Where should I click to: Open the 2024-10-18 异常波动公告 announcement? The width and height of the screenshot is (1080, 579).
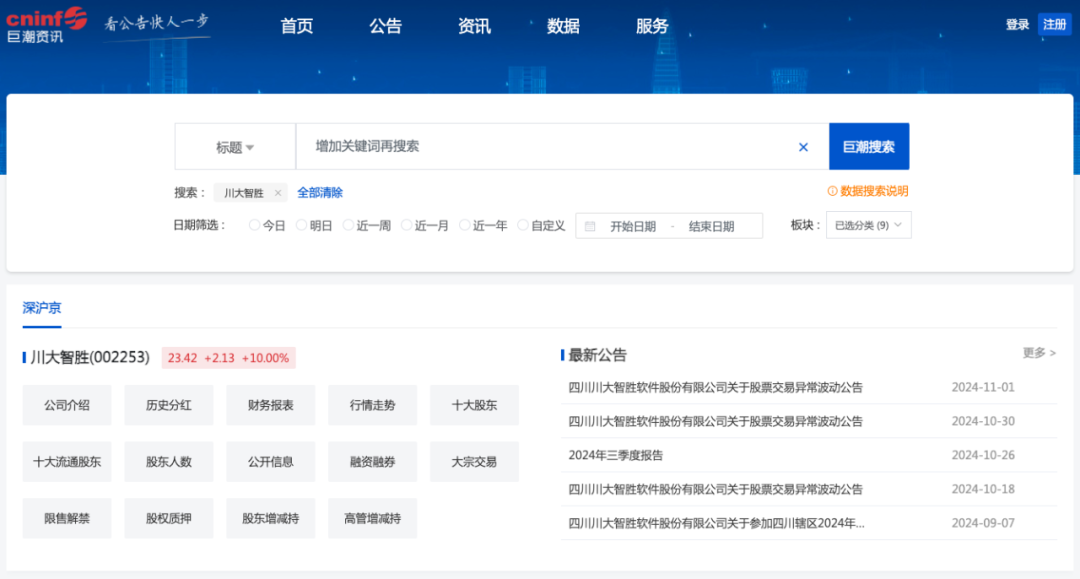pyautogui.click(x=715, y=489)
